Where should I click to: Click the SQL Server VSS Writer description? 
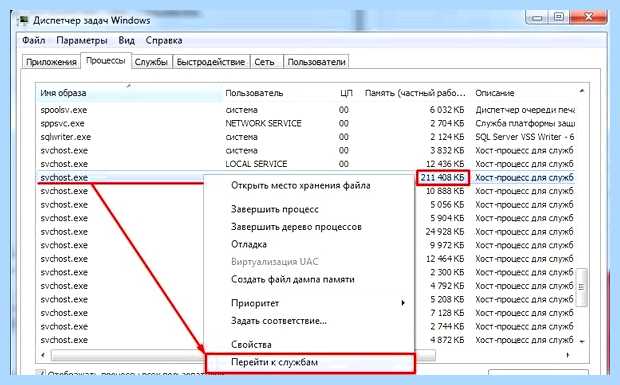click(525, 137)
